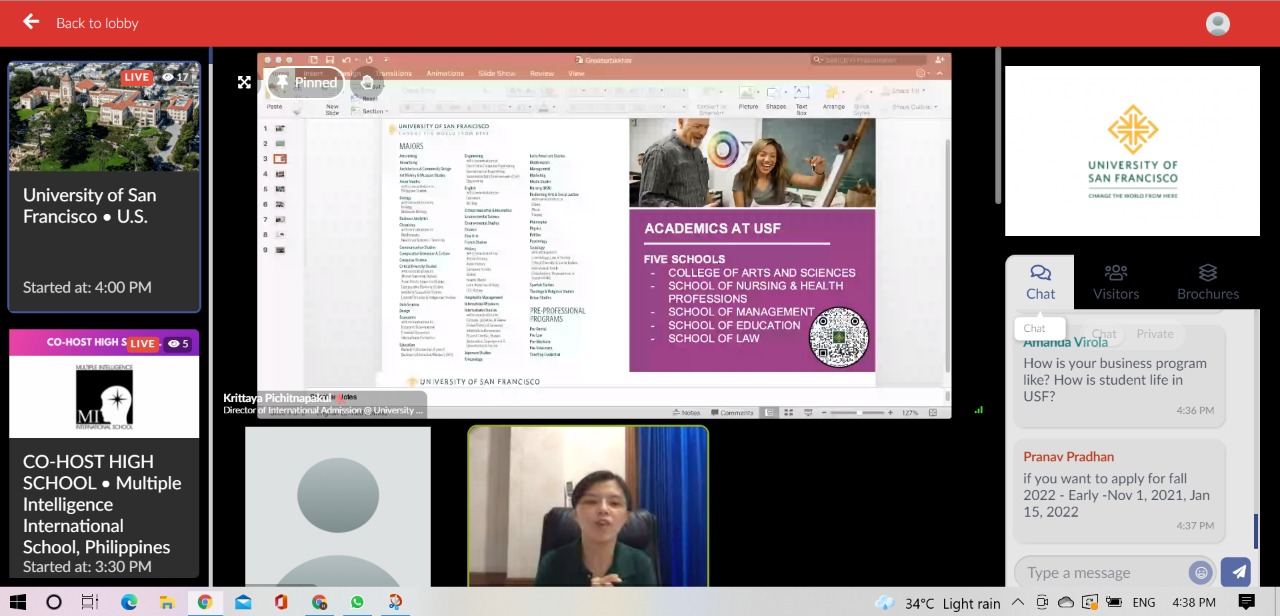Click the back arrow to lobby
The width and height of the screenshot is (1280, 616).
(x=31, y=22)
